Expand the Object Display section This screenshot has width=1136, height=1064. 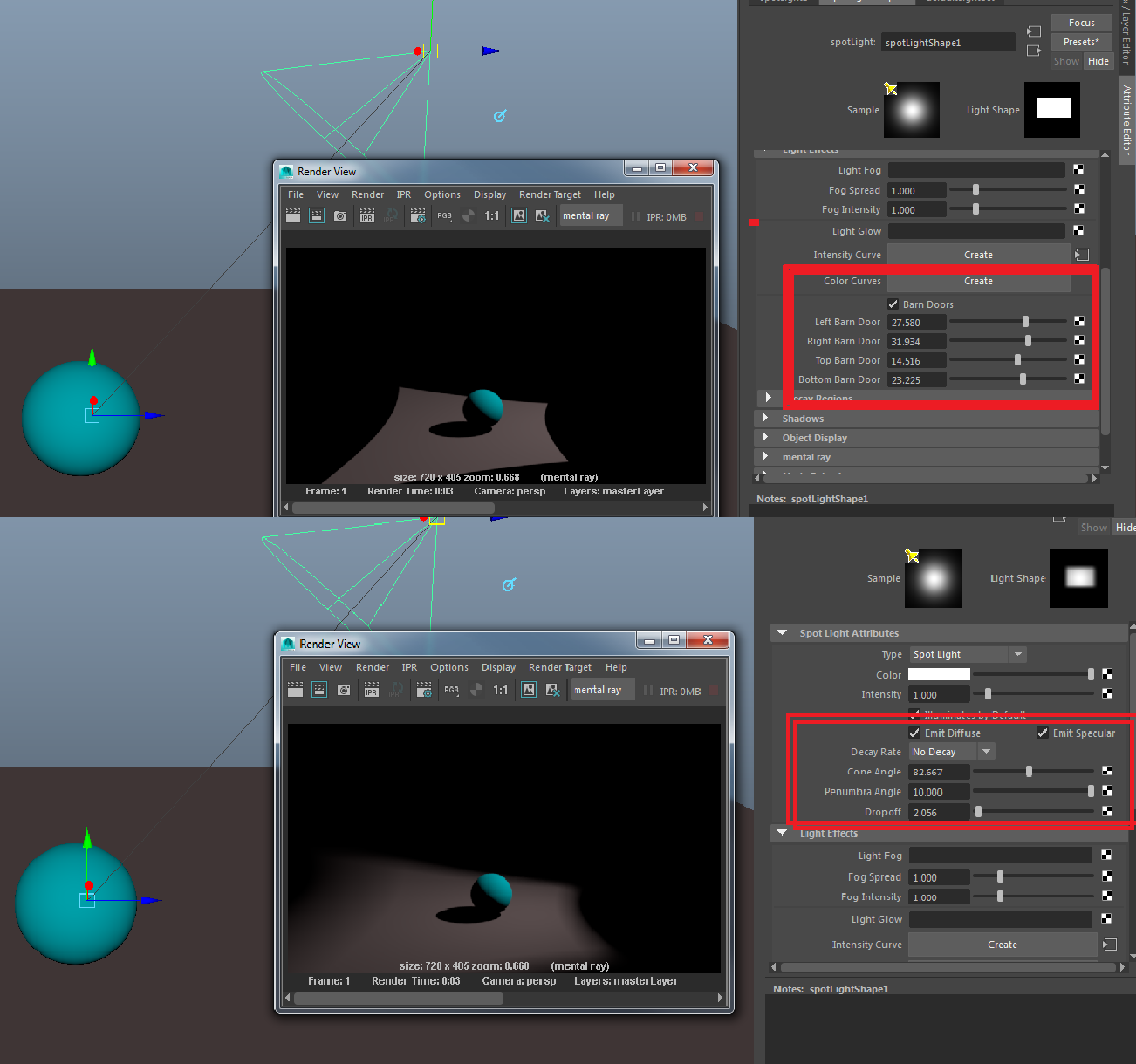766,438
